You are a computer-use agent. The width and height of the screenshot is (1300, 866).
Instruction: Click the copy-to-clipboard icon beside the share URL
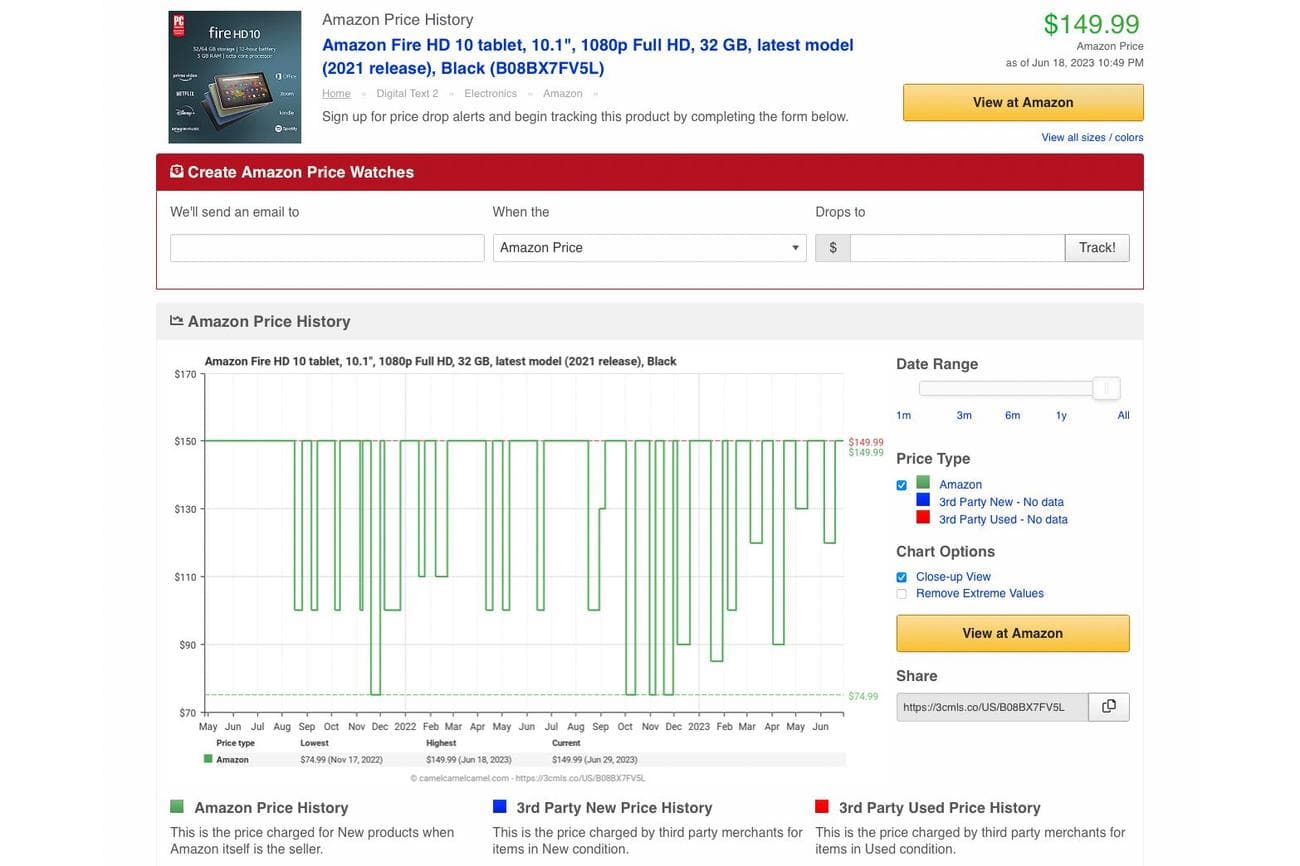[x=1108, y=706]
